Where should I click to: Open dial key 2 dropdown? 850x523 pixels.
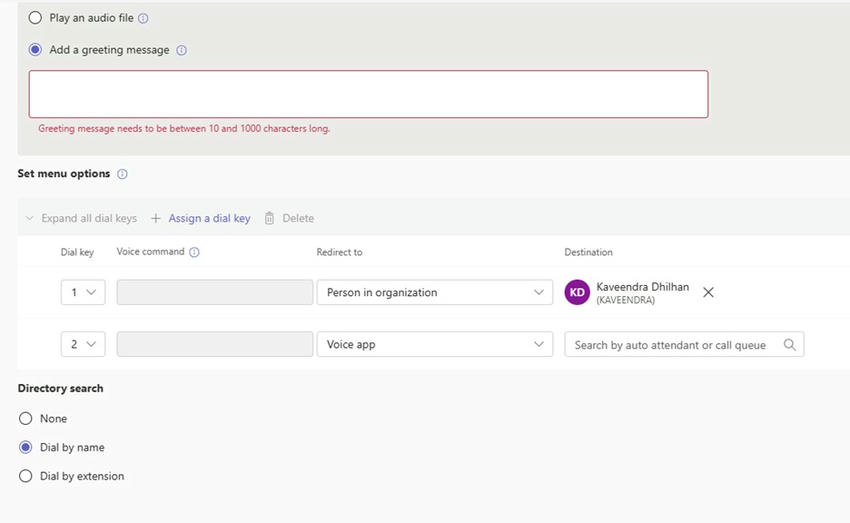(x=82, y=344)
